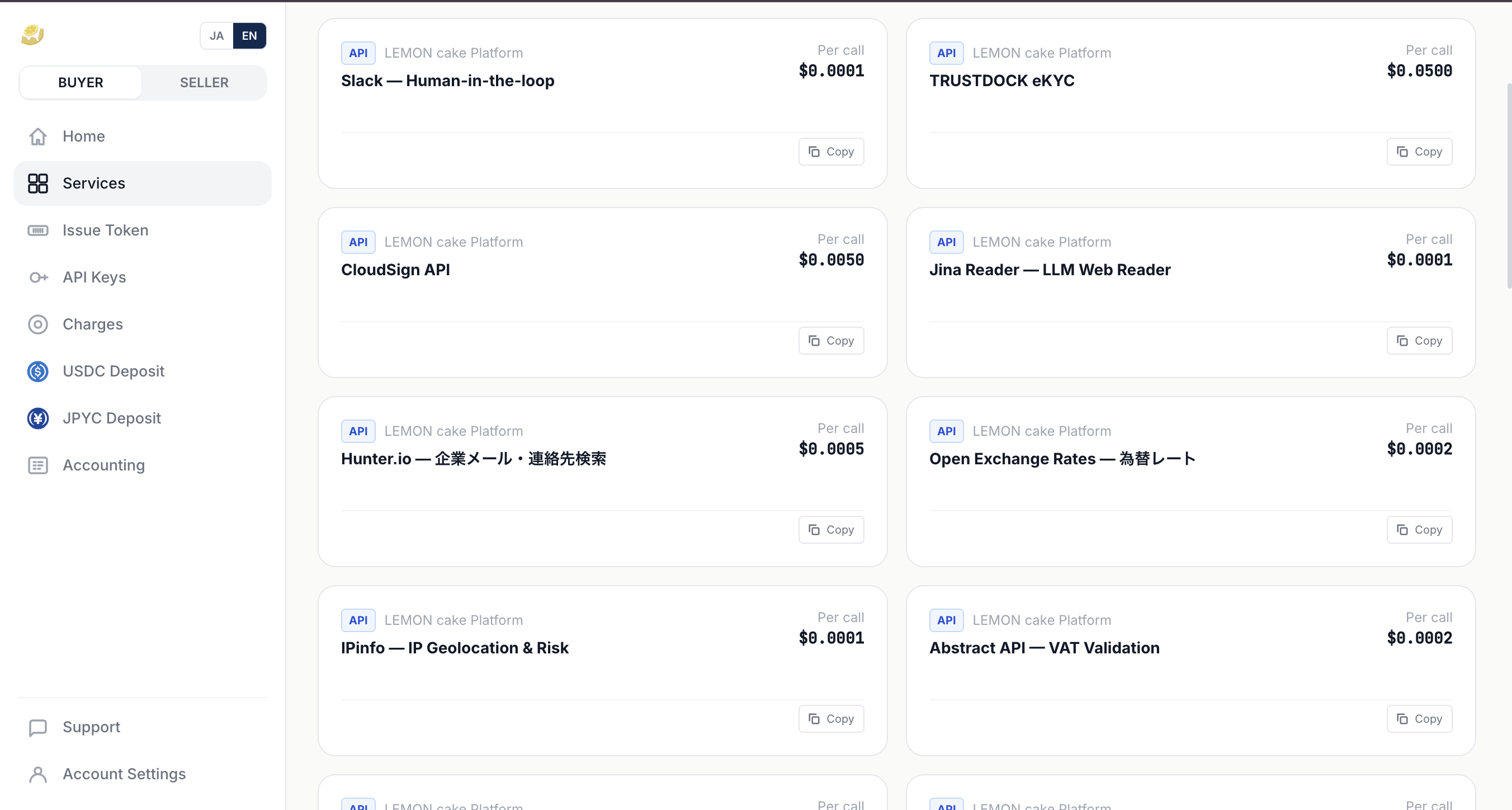Click the API Keys key icon
1512x810 pixels.
coord(38,277)
